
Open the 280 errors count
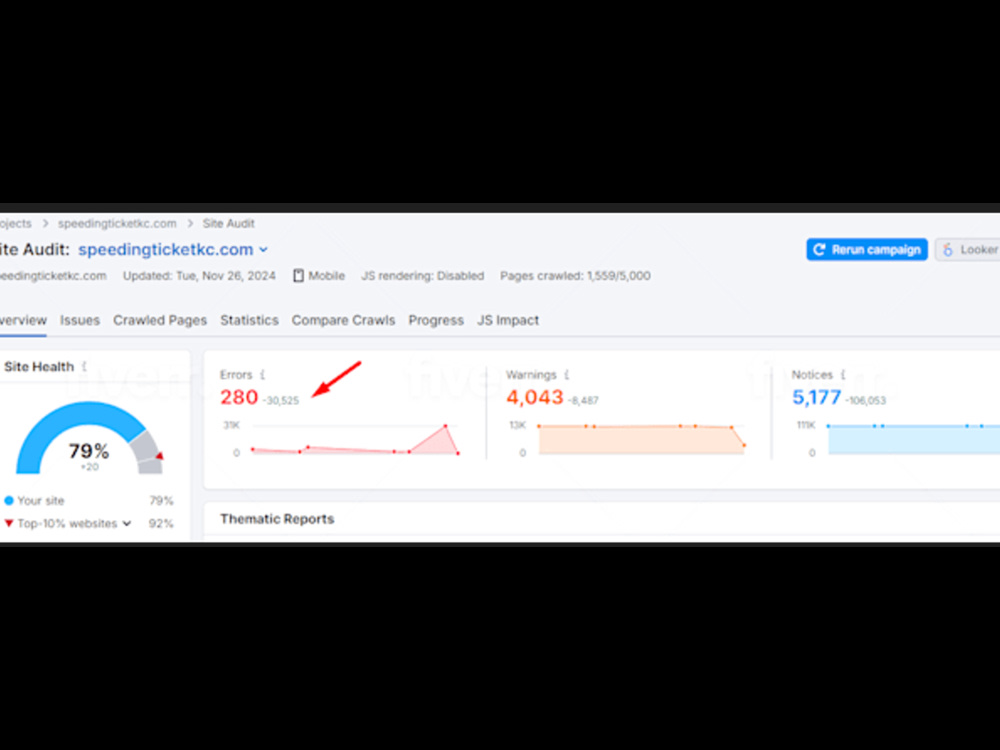coord(239,397)
